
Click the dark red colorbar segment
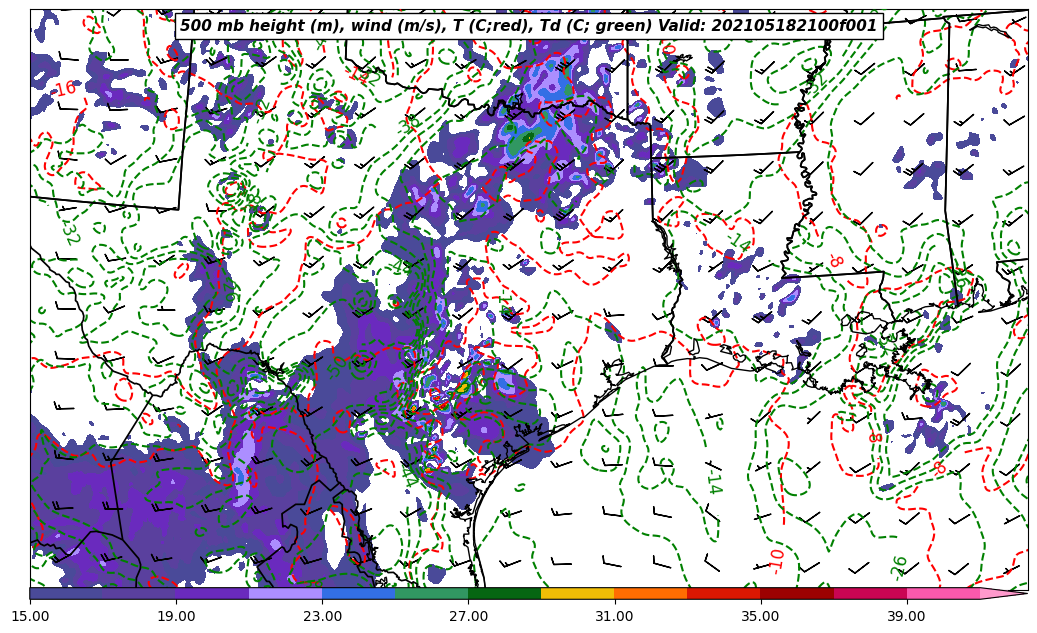click(796, 594)
